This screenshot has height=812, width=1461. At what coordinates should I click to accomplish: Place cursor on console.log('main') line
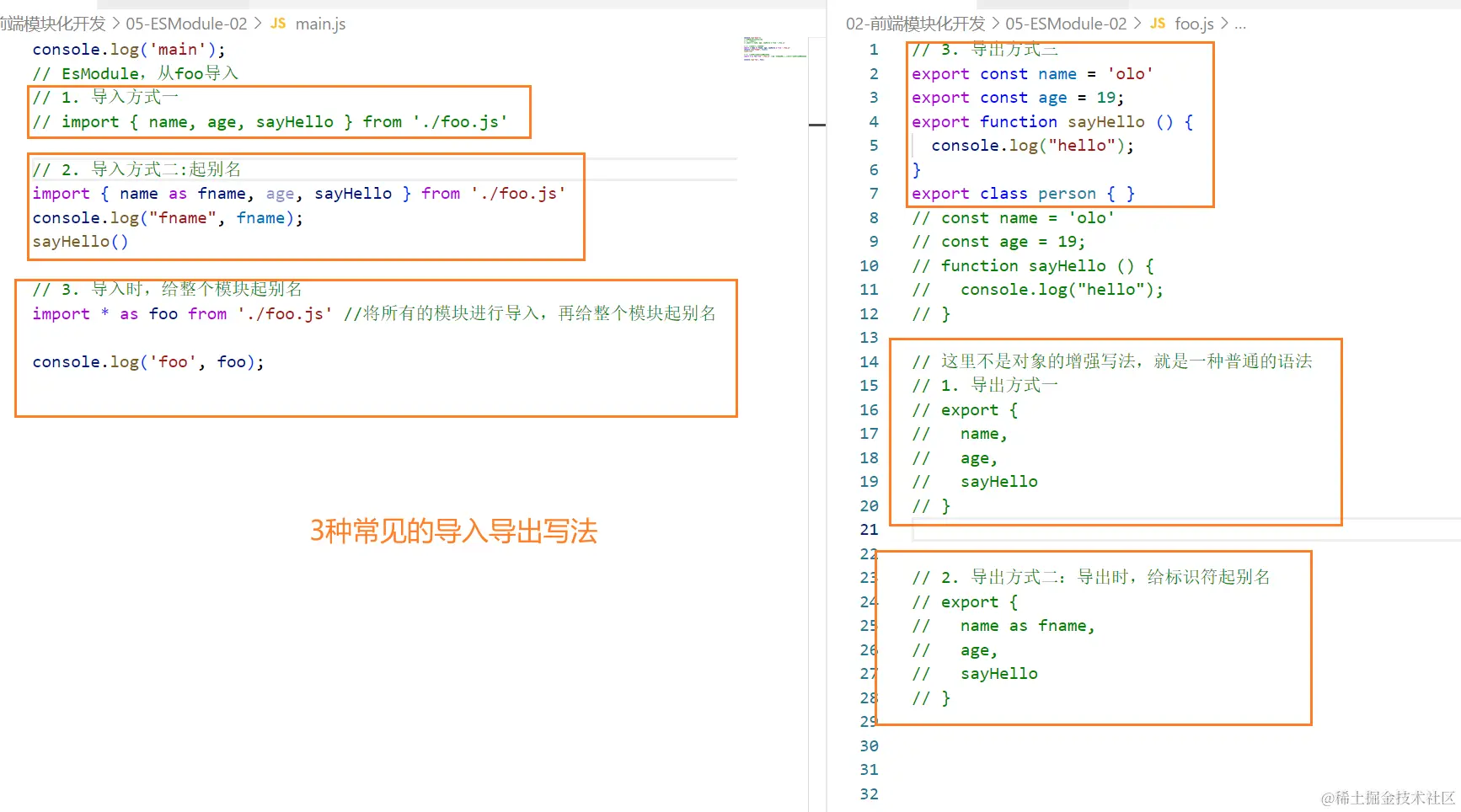129,49
